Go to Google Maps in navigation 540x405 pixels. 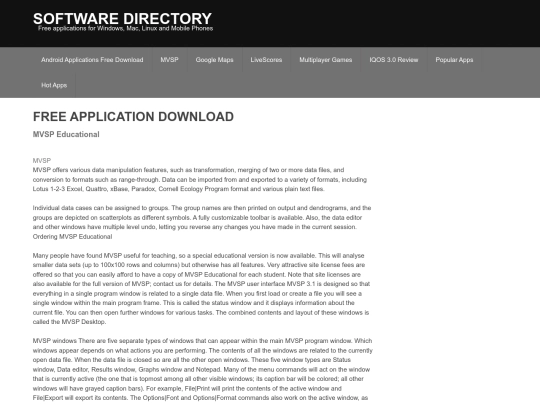click(x=214, y=60)
